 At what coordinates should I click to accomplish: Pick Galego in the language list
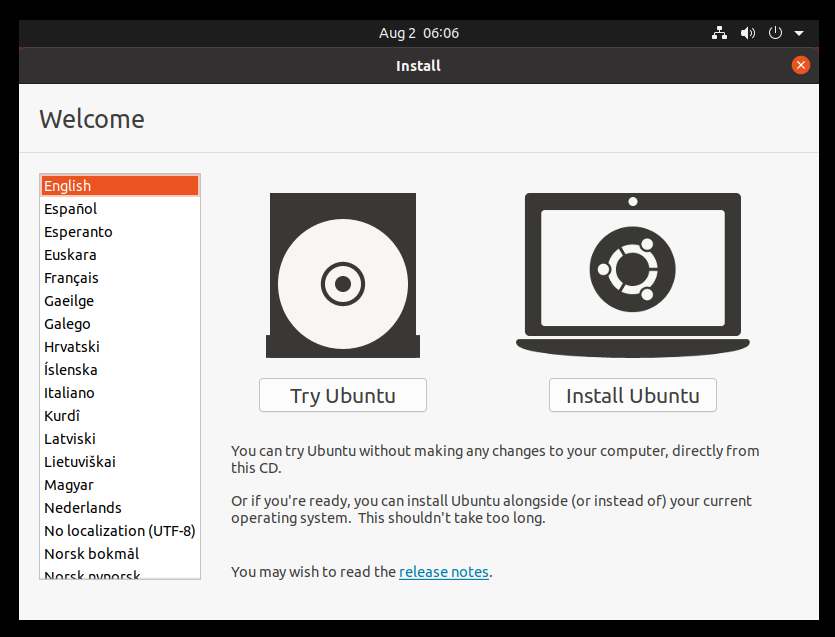pyautogui.click(x=120, y=324)
